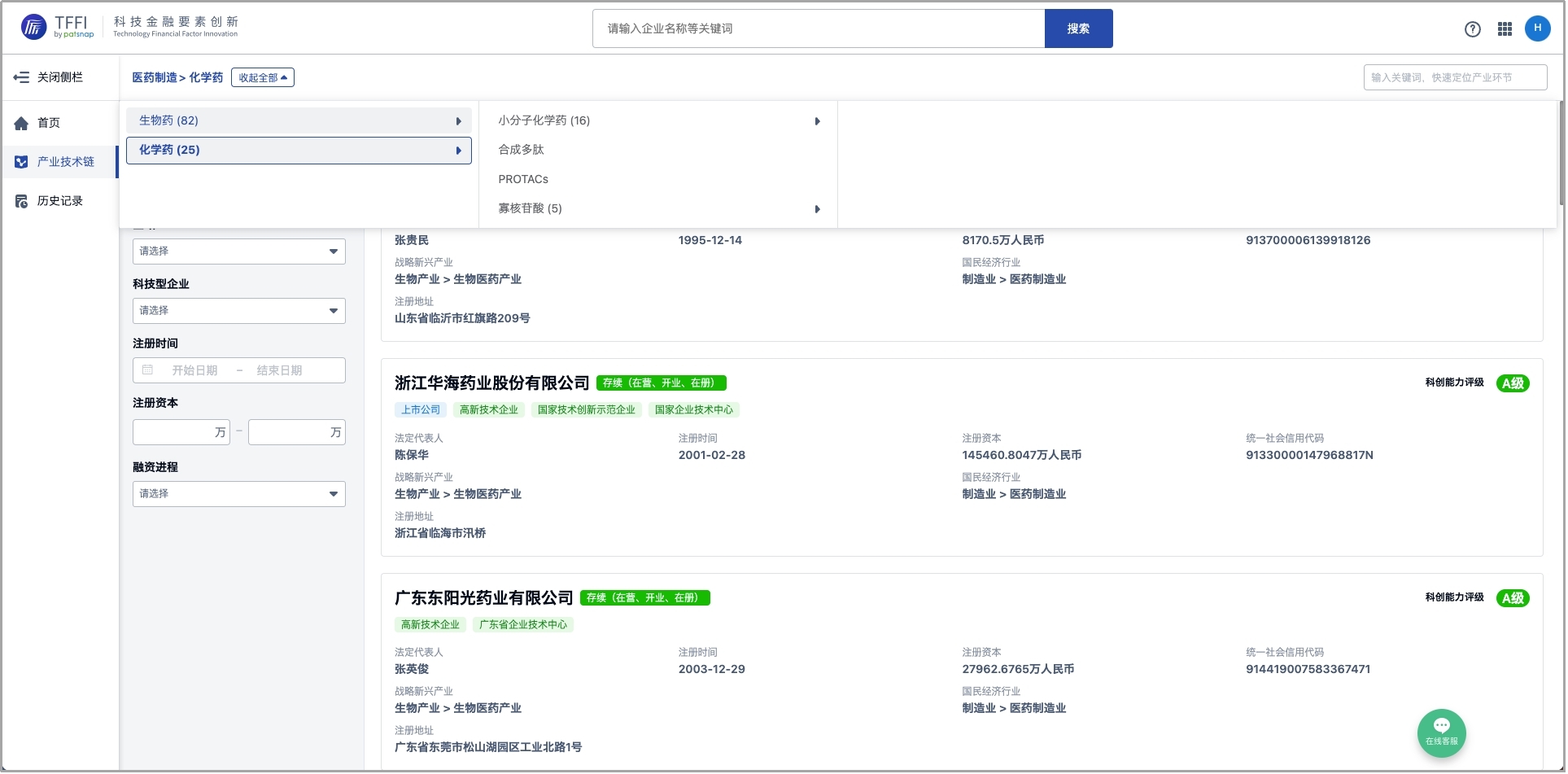Open the apps grid icon
1568x774 pixels.
(1505, 28)
